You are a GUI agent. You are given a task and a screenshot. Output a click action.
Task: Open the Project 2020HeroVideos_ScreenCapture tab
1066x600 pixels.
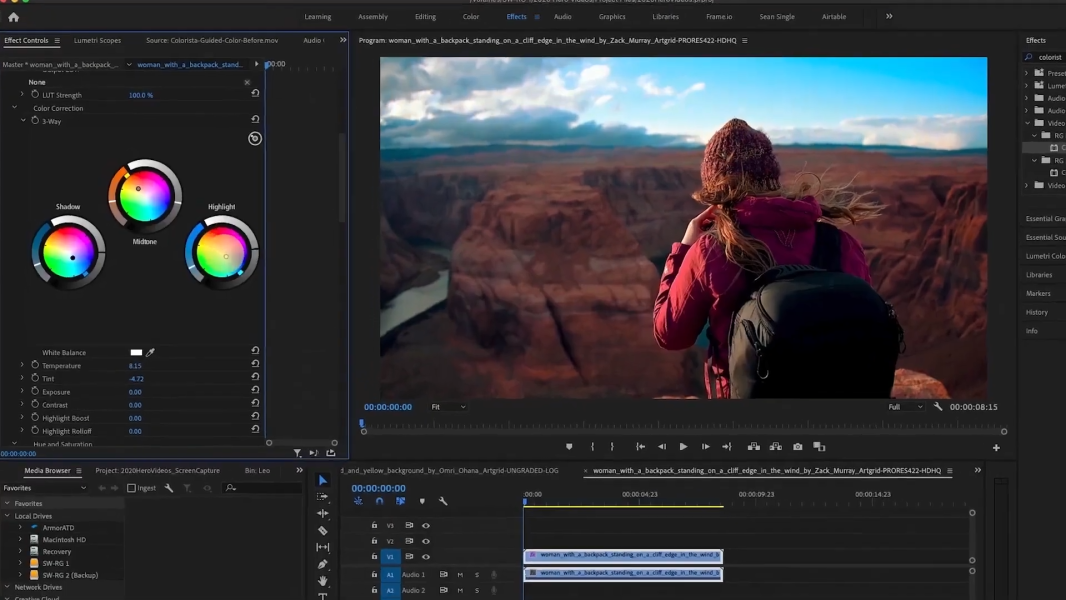(157, 470)
